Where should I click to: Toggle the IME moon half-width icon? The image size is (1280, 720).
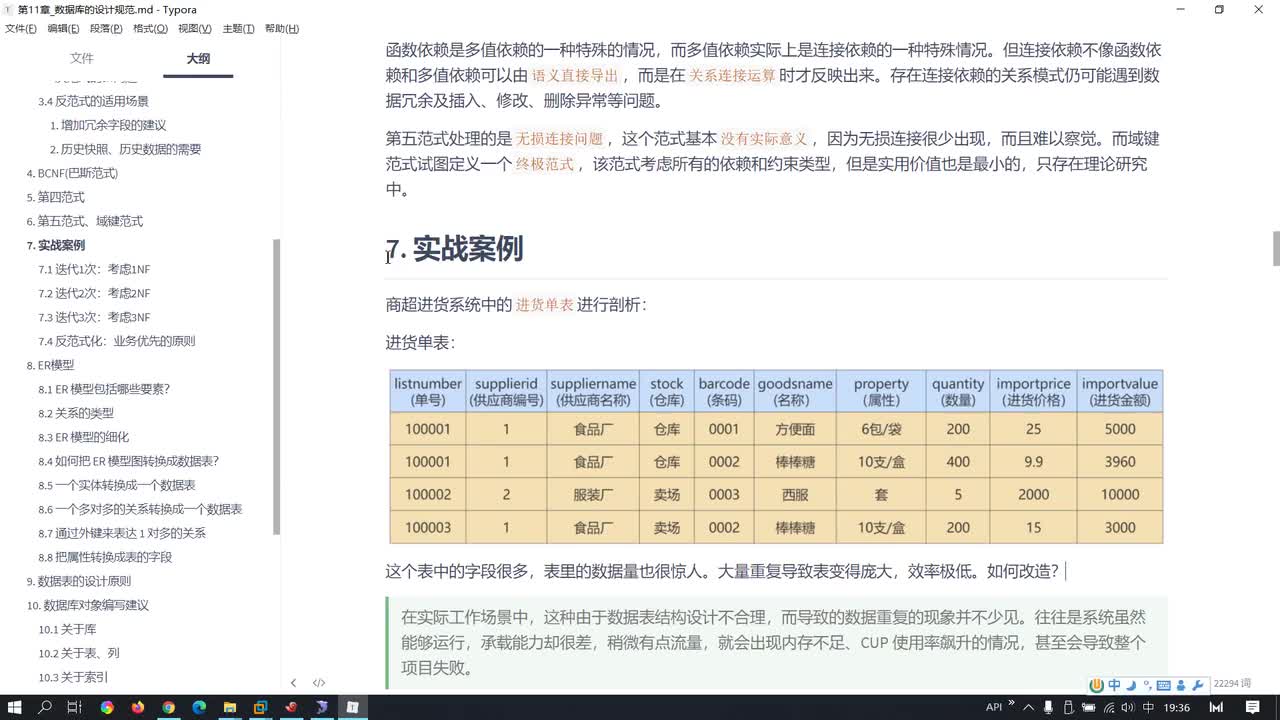point(1131,685)
